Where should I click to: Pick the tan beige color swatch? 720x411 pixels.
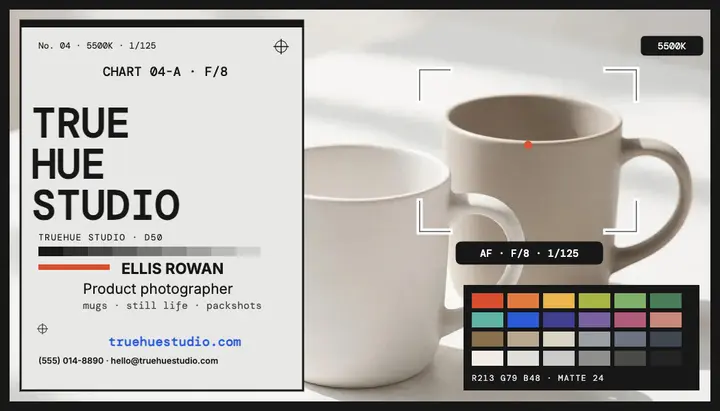(x=523, y=339)
